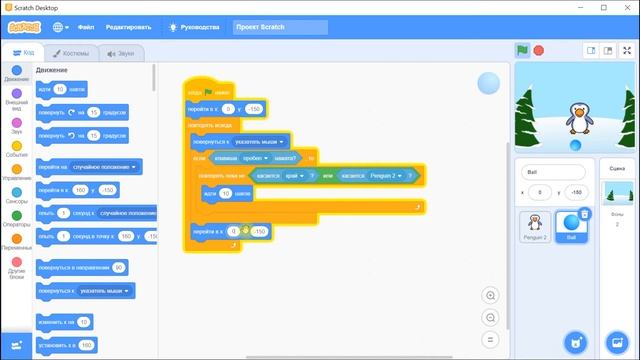Select the Движение block category
The height and width of the screenshot is (360, 640).
coord(17,73)
